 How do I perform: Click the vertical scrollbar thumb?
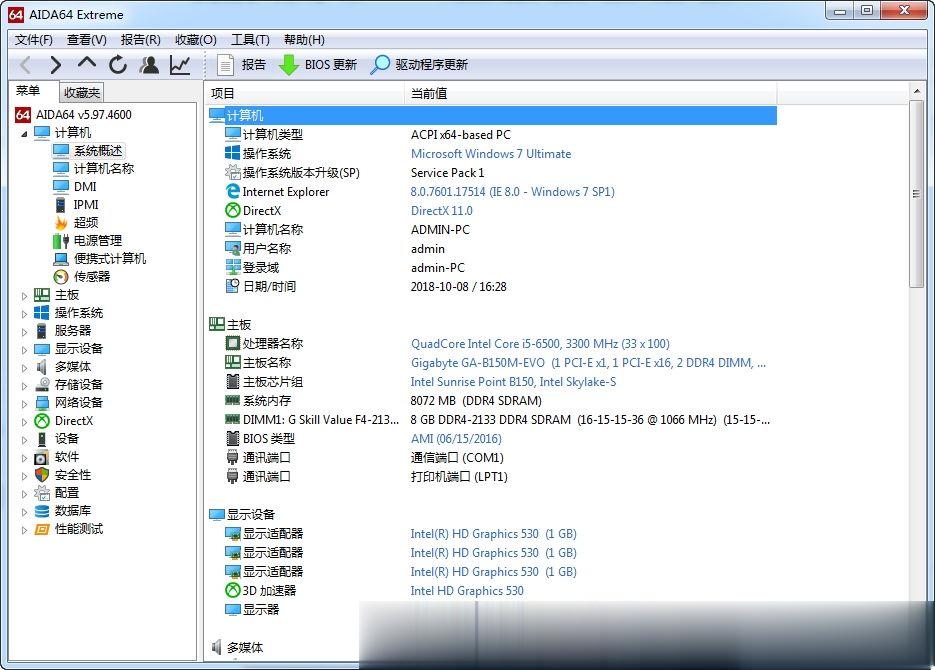tap(917, 194)
